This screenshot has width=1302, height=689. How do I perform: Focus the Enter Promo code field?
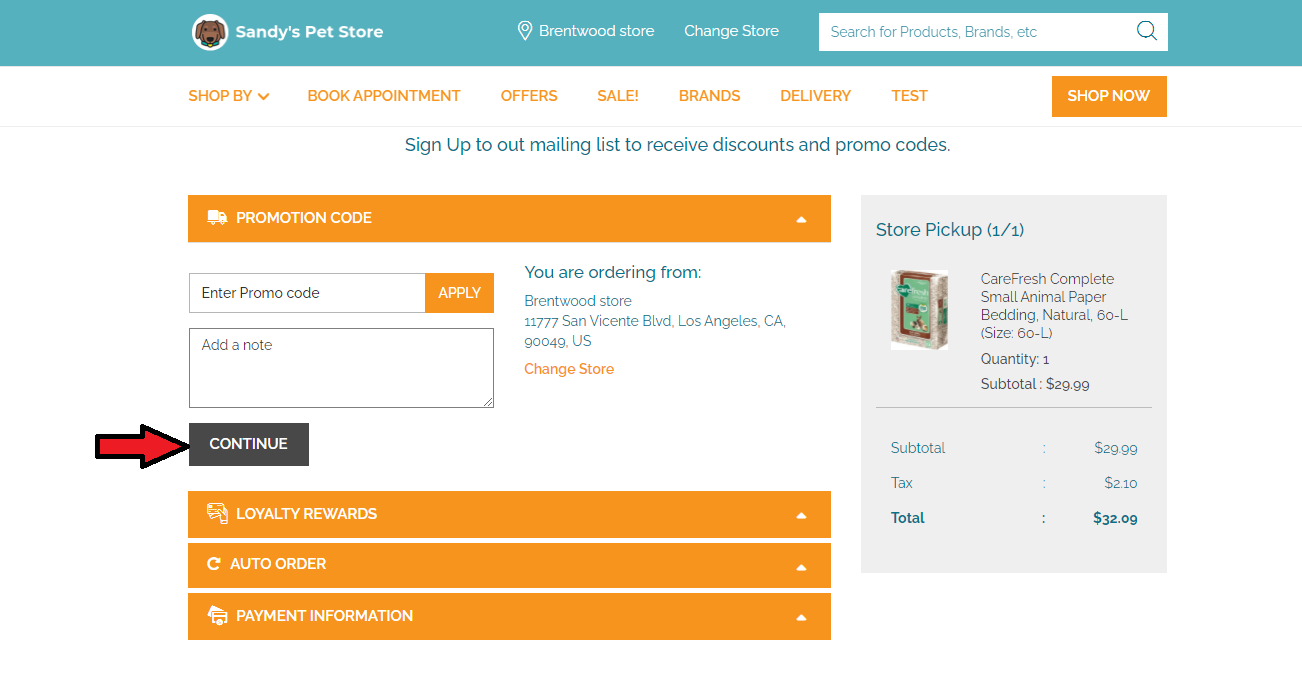click(x=307, y=293)
